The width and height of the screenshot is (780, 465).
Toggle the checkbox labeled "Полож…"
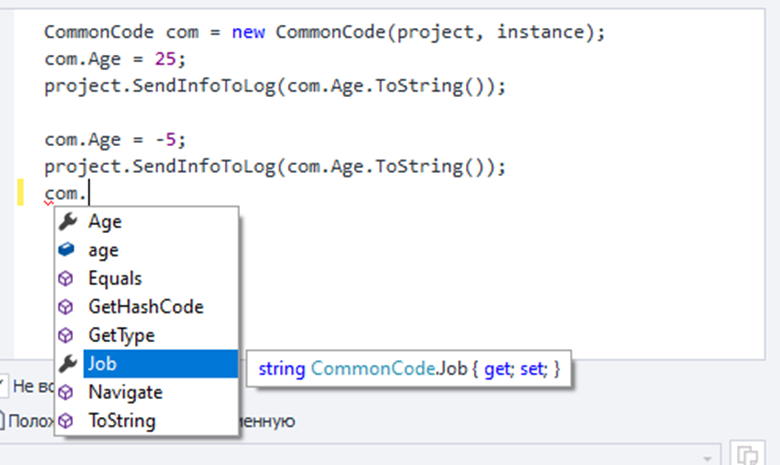click(x=3, y=421)
